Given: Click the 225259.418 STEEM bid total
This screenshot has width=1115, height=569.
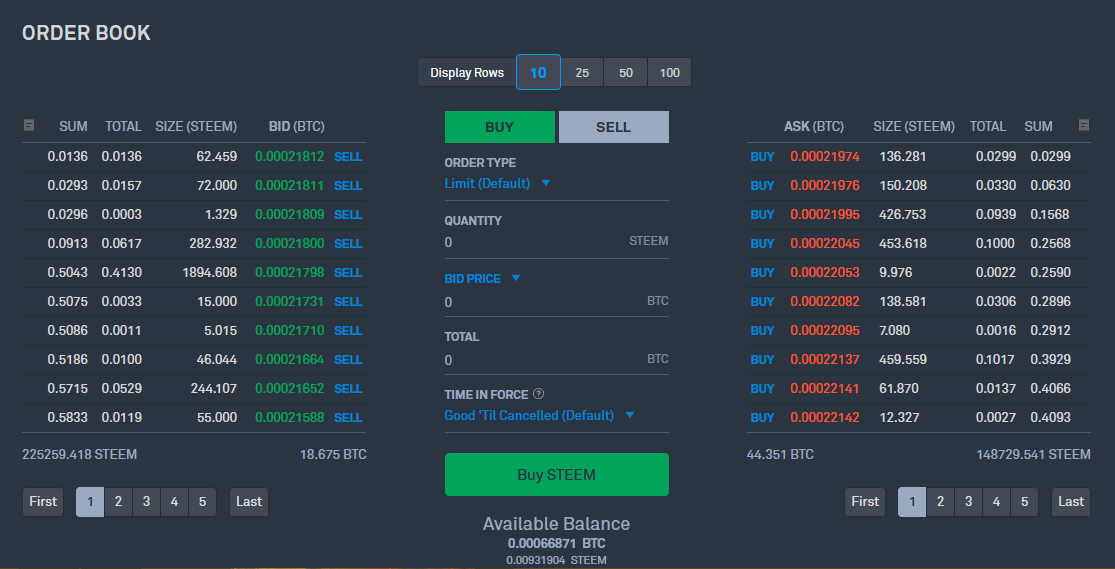Looking at the screenshot, I should (80, 454).
